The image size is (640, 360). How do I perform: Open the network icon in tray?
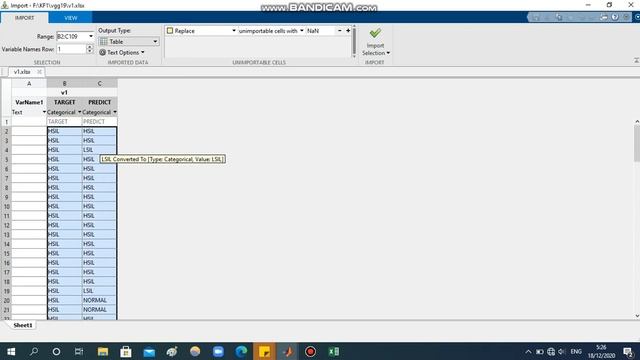click(551, 351)
